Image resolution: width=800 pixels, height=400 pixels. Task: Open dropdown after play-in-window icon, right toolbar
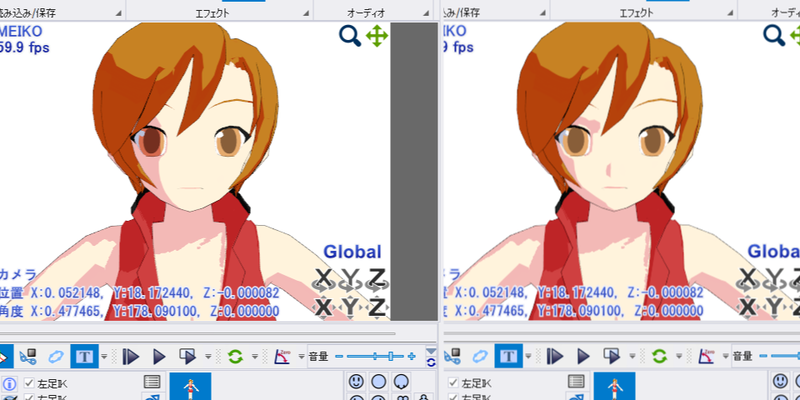coord(632,356)
